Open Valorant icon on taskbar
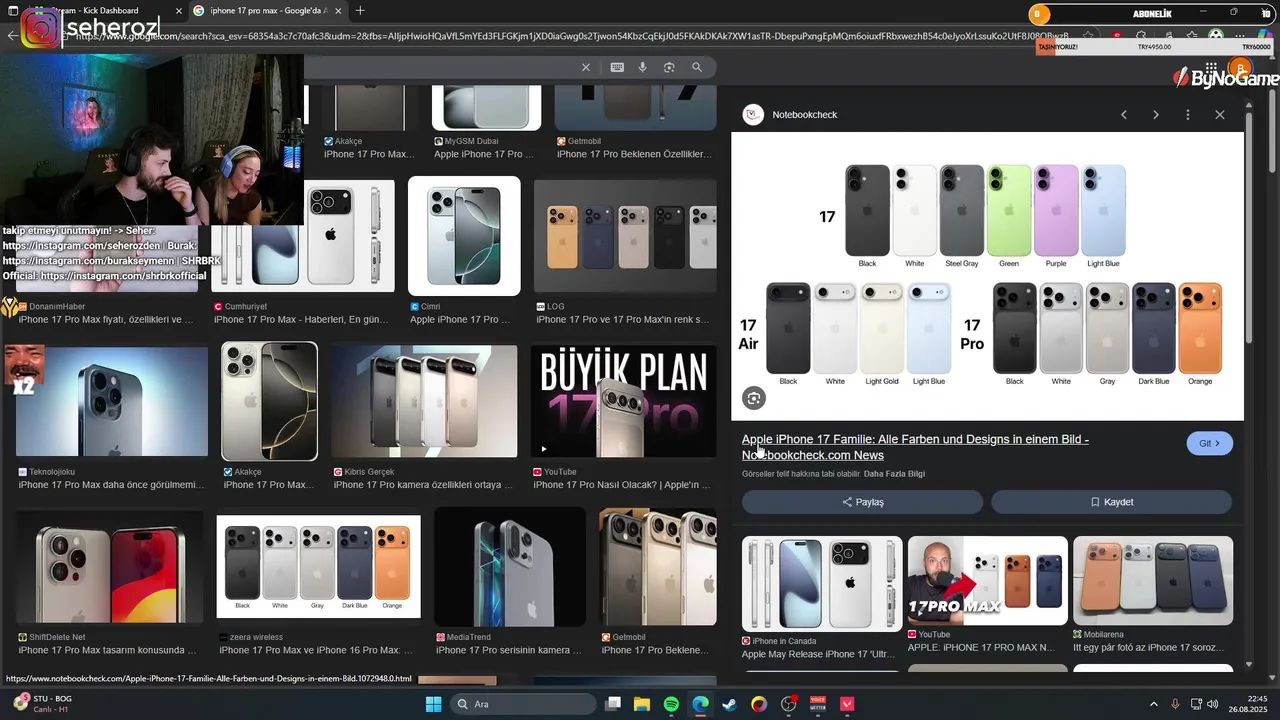This screenshot has width=1280, height=720. tap(848, 704)
